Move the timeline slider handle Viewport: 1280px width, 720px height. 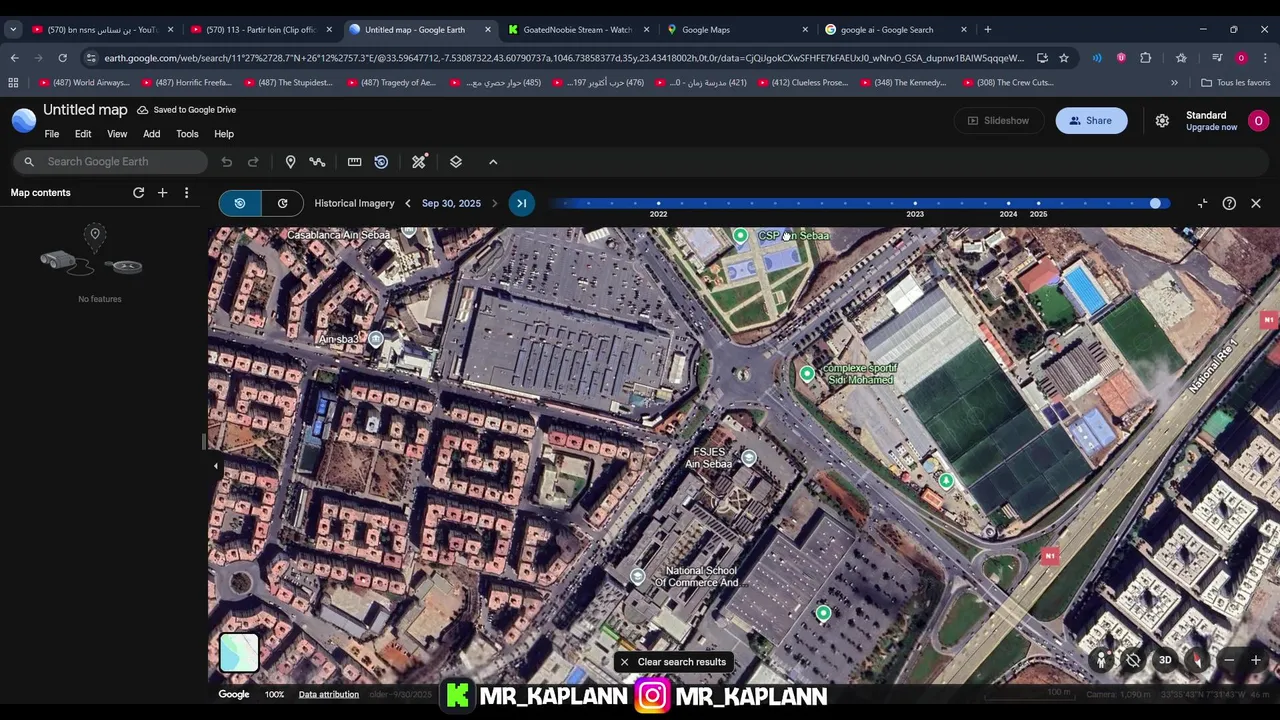[1155, 203]
